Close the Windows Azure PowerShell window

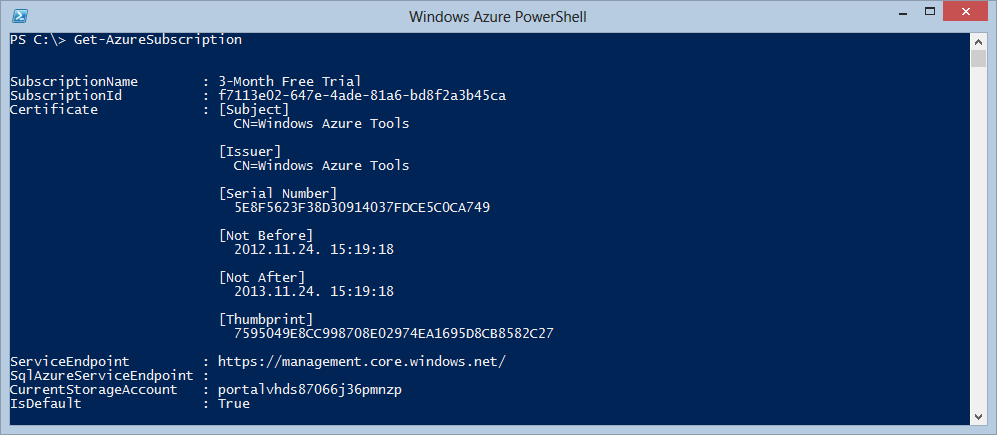[x=966, y=11]
